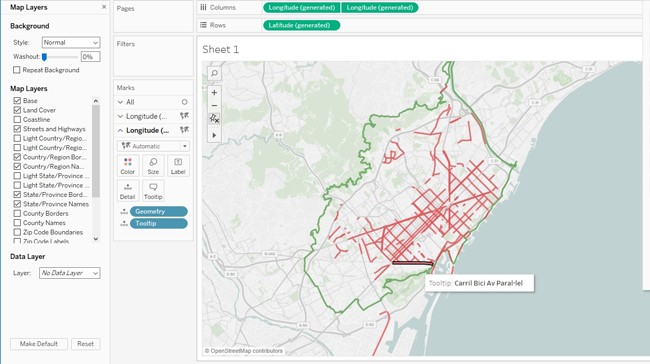Open the Color mark card
Screen dimensions: 650x364
(128, 166)
